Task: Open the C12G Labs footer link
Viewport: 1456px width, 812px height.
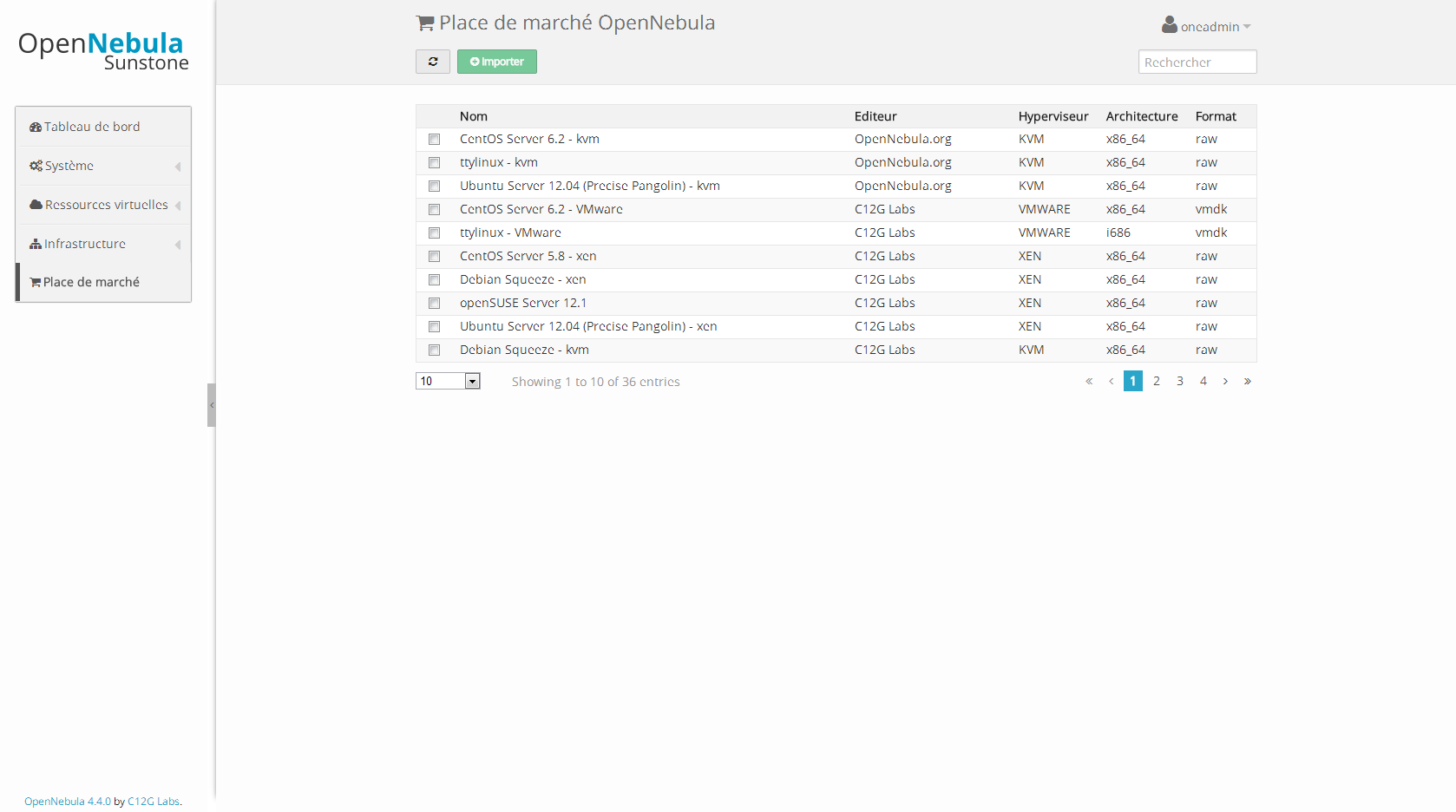Action: pyautogui.click(x=154, y=802)
